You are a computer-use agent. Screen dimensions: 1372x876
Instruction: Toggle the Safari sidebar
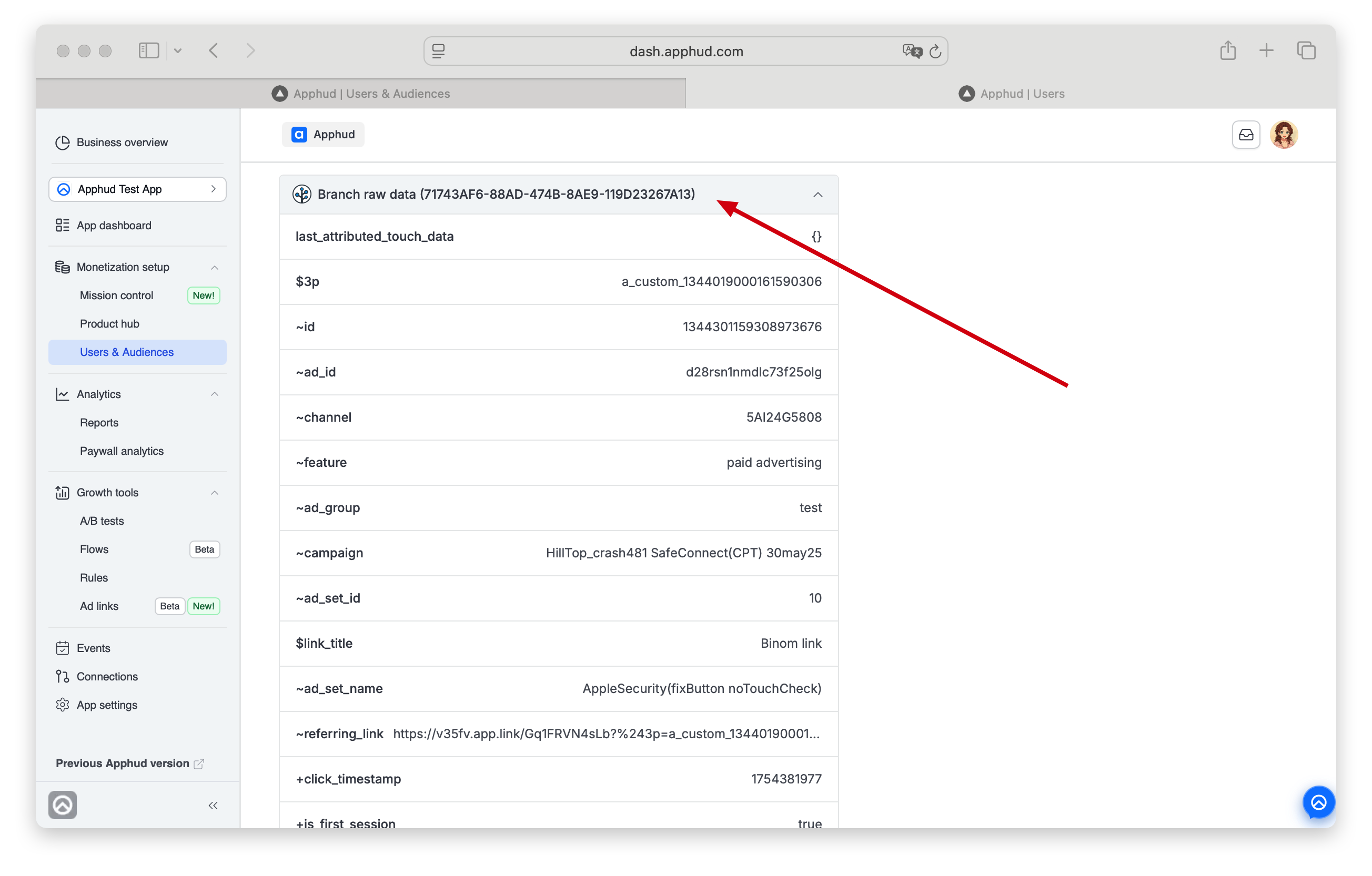point(149,50)
